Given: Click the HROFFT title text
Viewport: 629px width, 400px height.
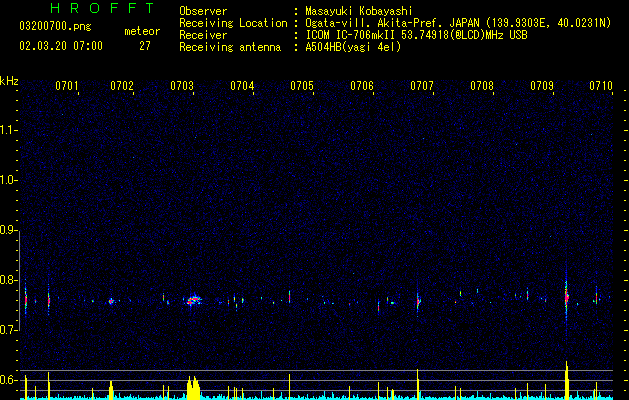Looking at the screenshot, I should click(x=102, y=8).
